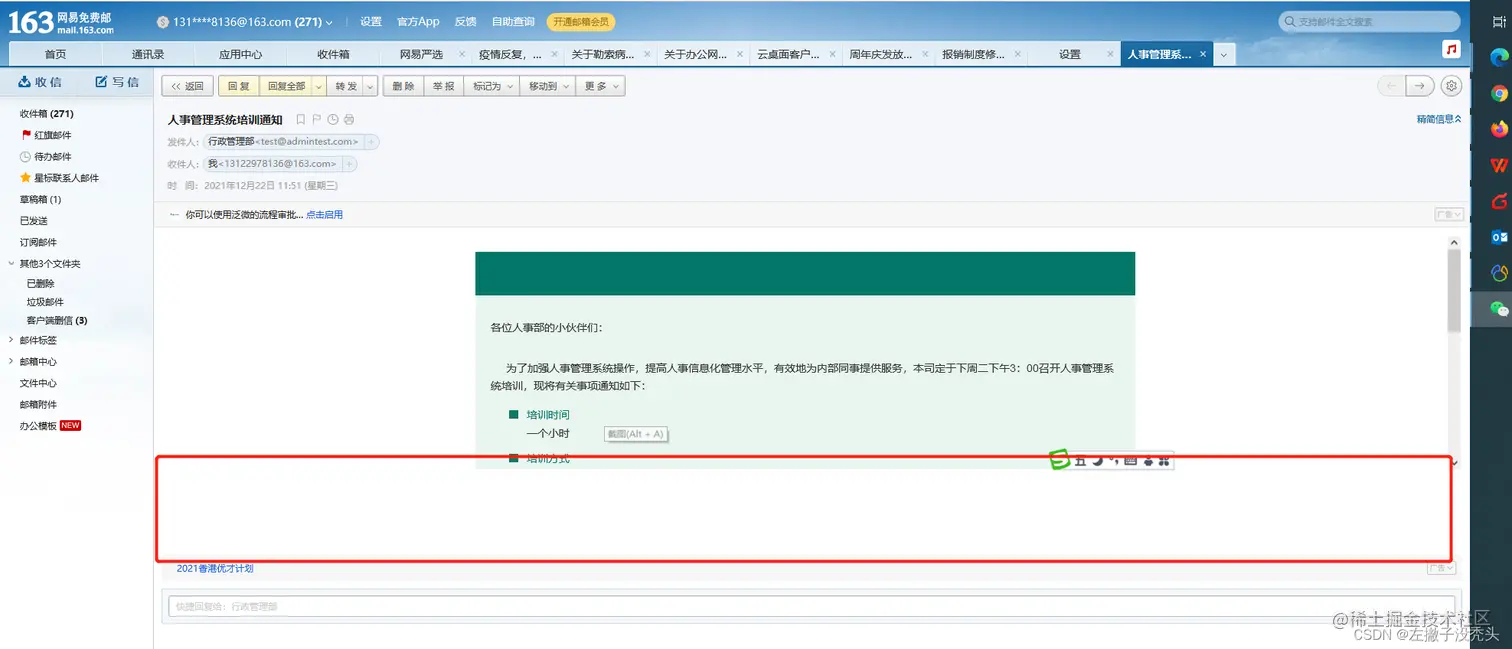1512x649 pixels.
Task: Add sender to contacts via the plus icon
Action: click(371, 141)
